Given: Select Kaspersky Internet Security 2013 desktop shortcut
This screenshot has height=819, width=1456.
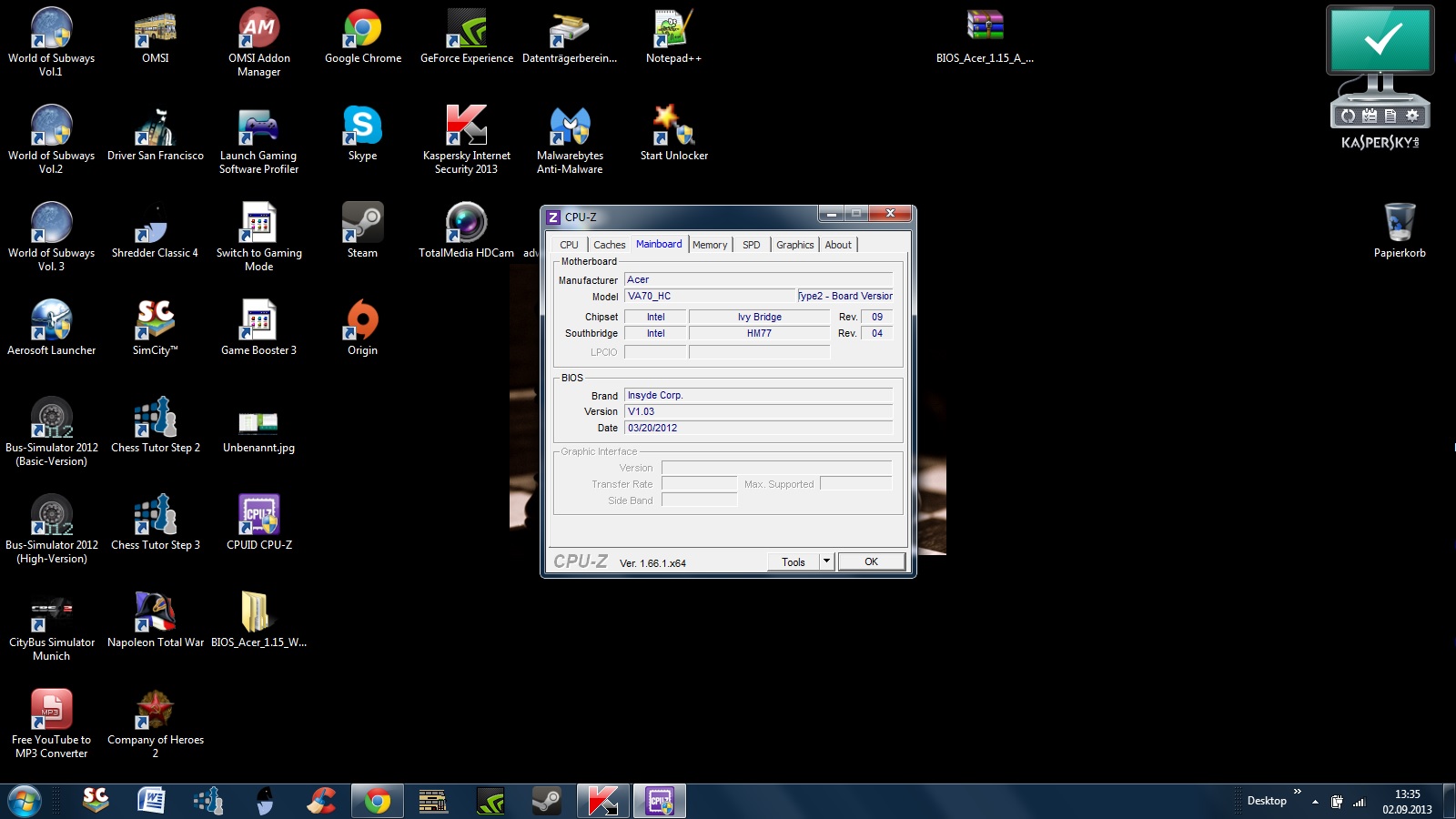Looking at the screenshot, I should click(x=467, y=139).
